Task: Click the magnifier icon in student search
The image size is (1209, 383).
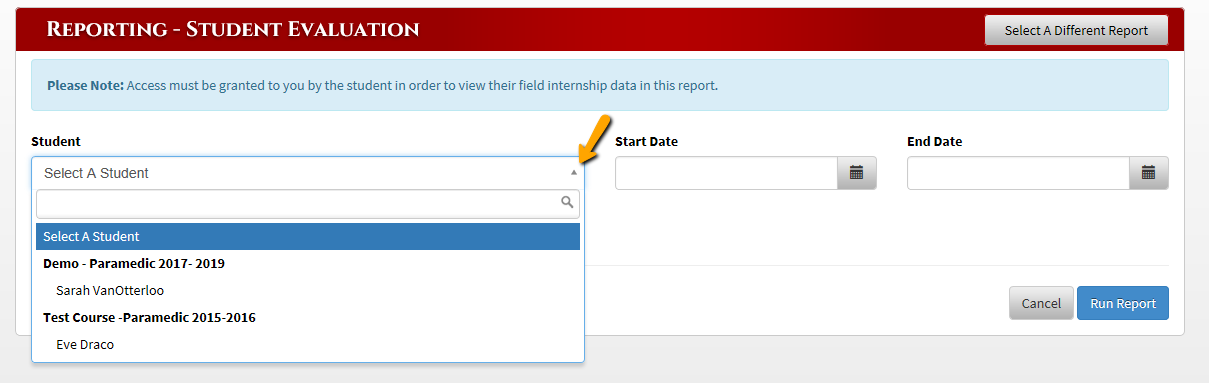Action: (567, 203)
